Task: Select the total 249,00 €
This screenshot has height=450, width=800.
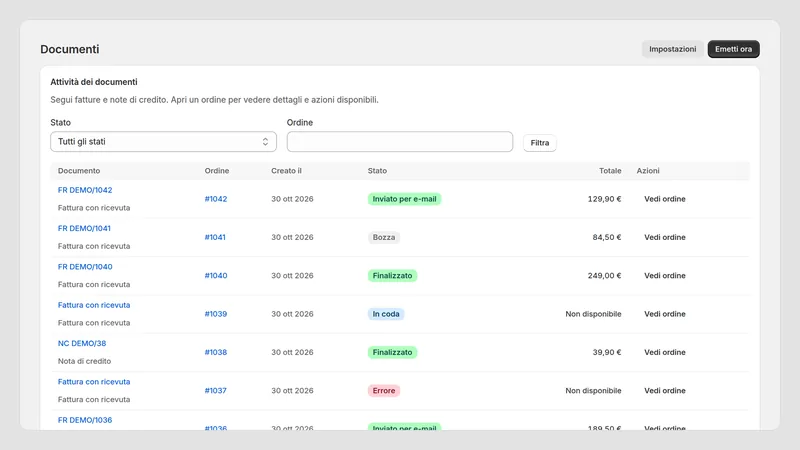Action: (604, 276)
